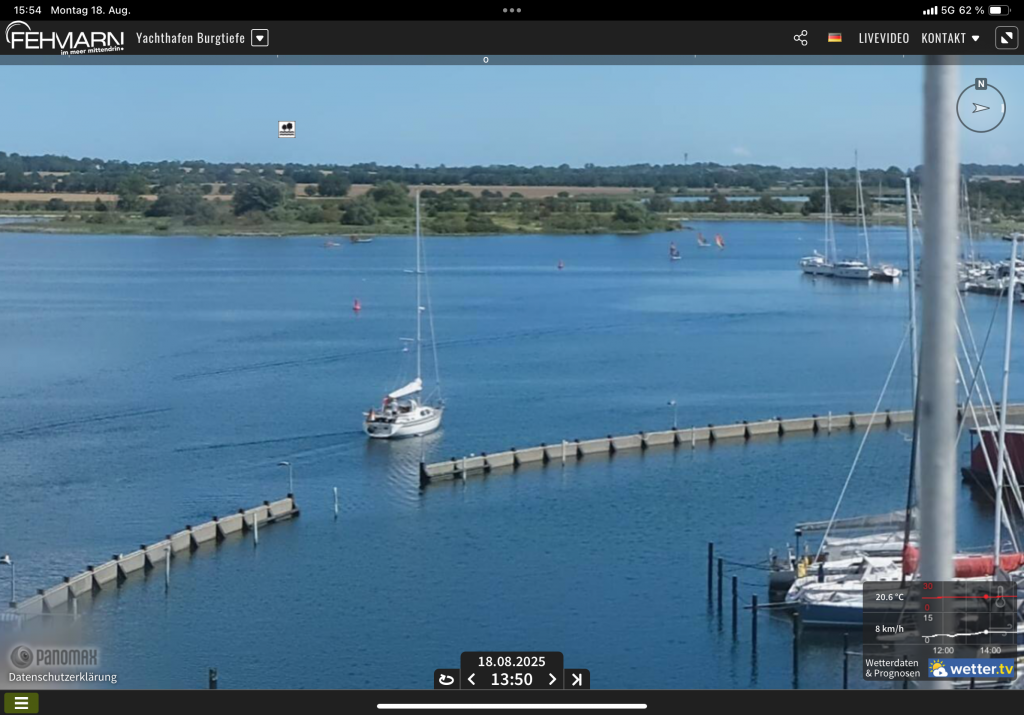Click the 18.08.2025 date selector

tap(511, 661)
